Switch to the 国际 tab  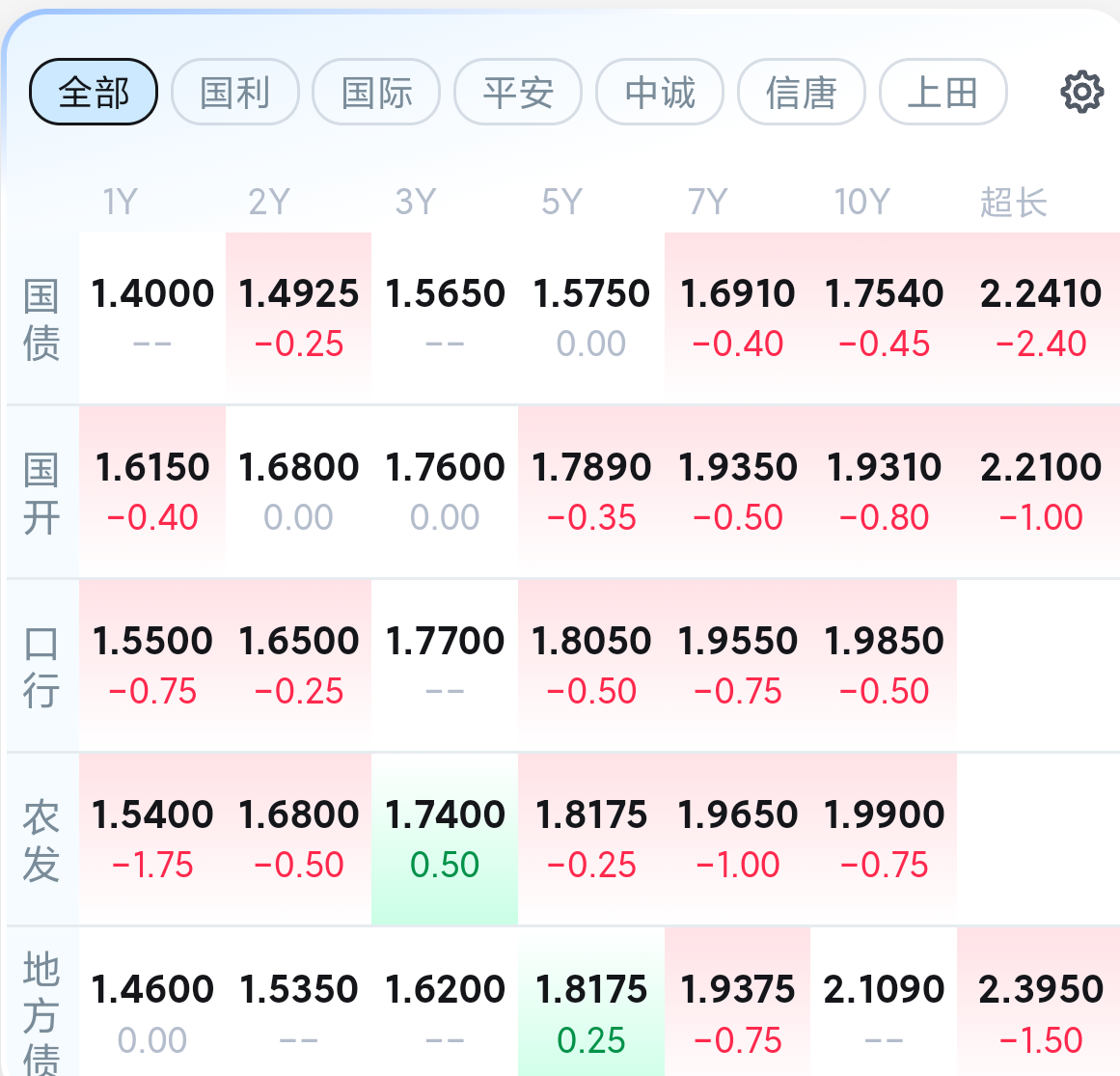point(376,93)
